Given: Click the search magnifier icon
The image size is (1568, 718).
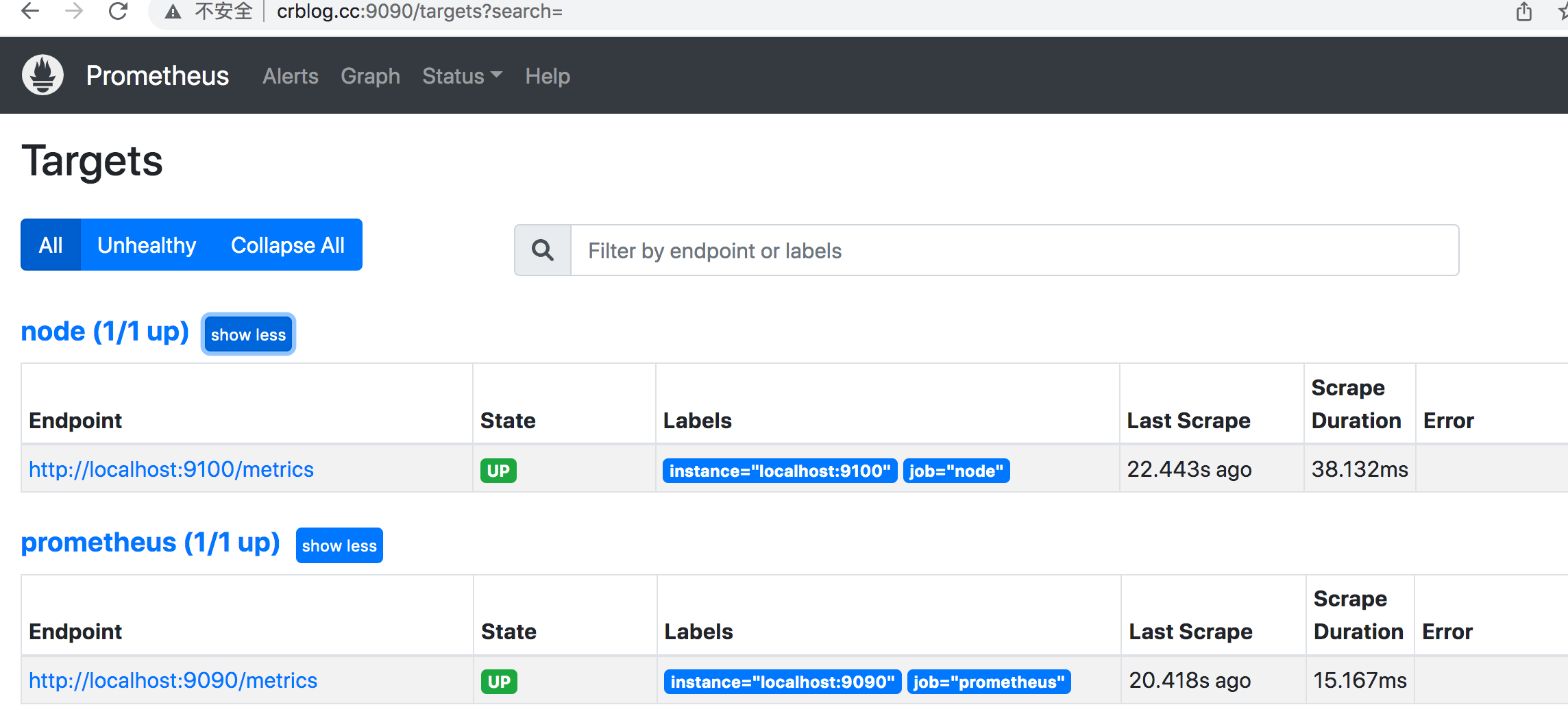Looking at the screenshot, I should (543, 250).
